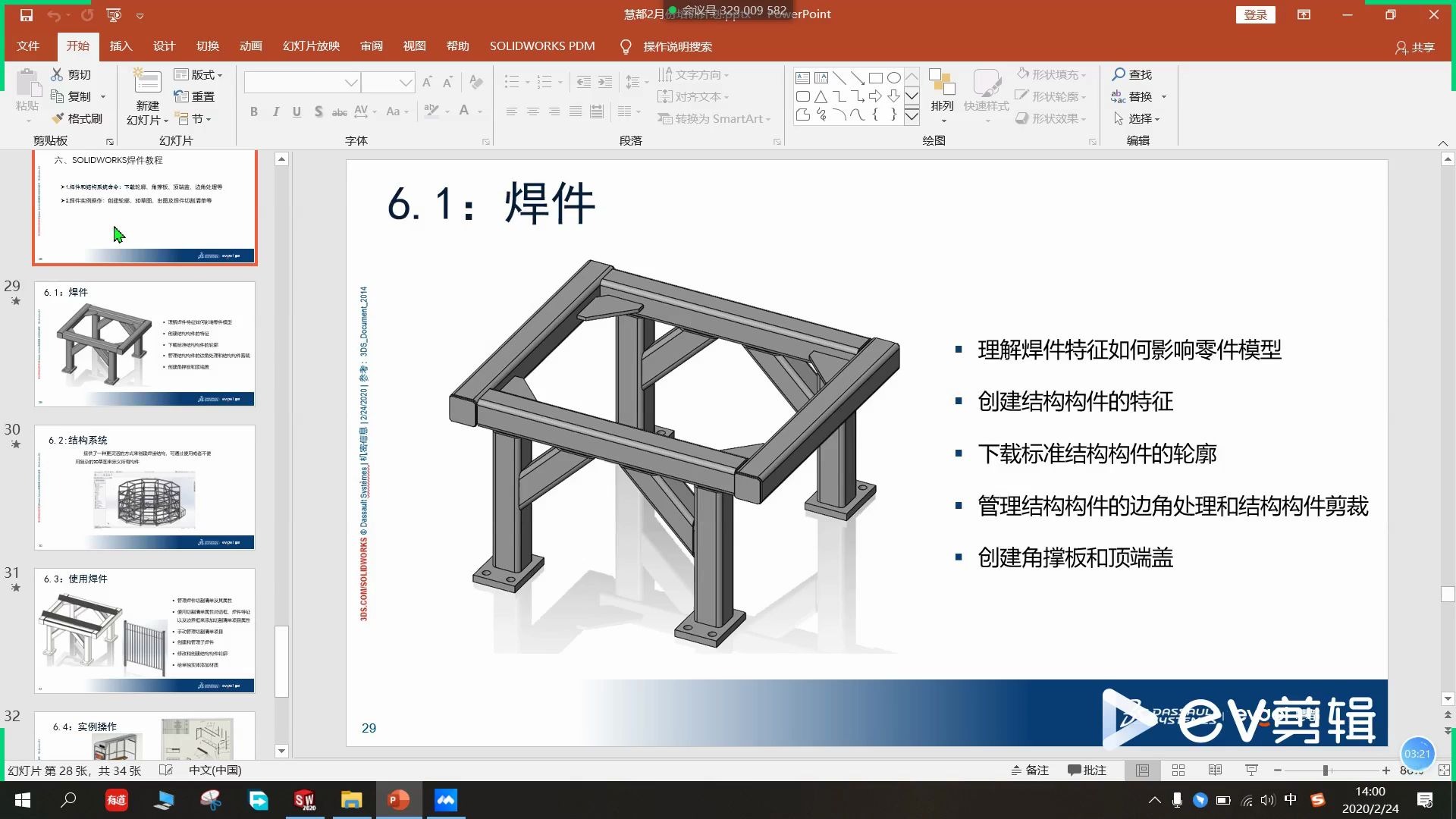1456x819 pixels.
Task: Click the New Slide icon
Action: point(147,82)
